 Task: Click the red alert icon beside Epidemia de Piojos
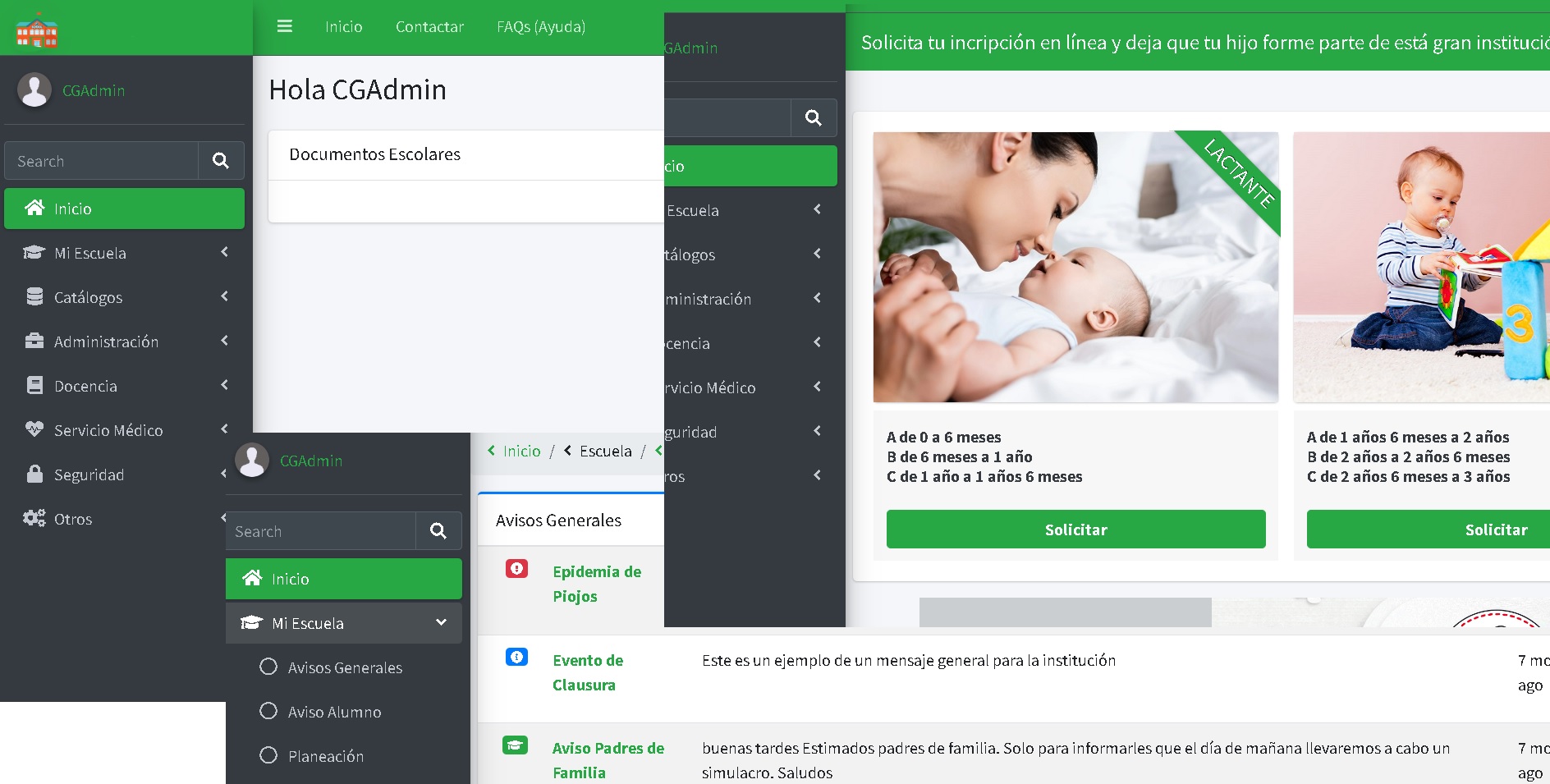pyautogui.click(x=516, y=569)
